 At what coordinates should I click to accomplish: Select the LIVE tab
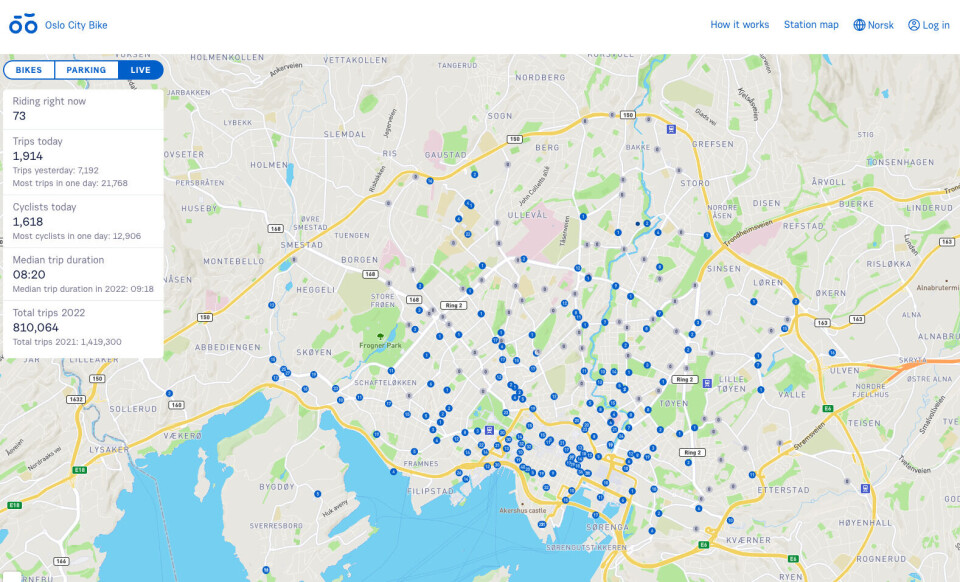pos(140,70)
